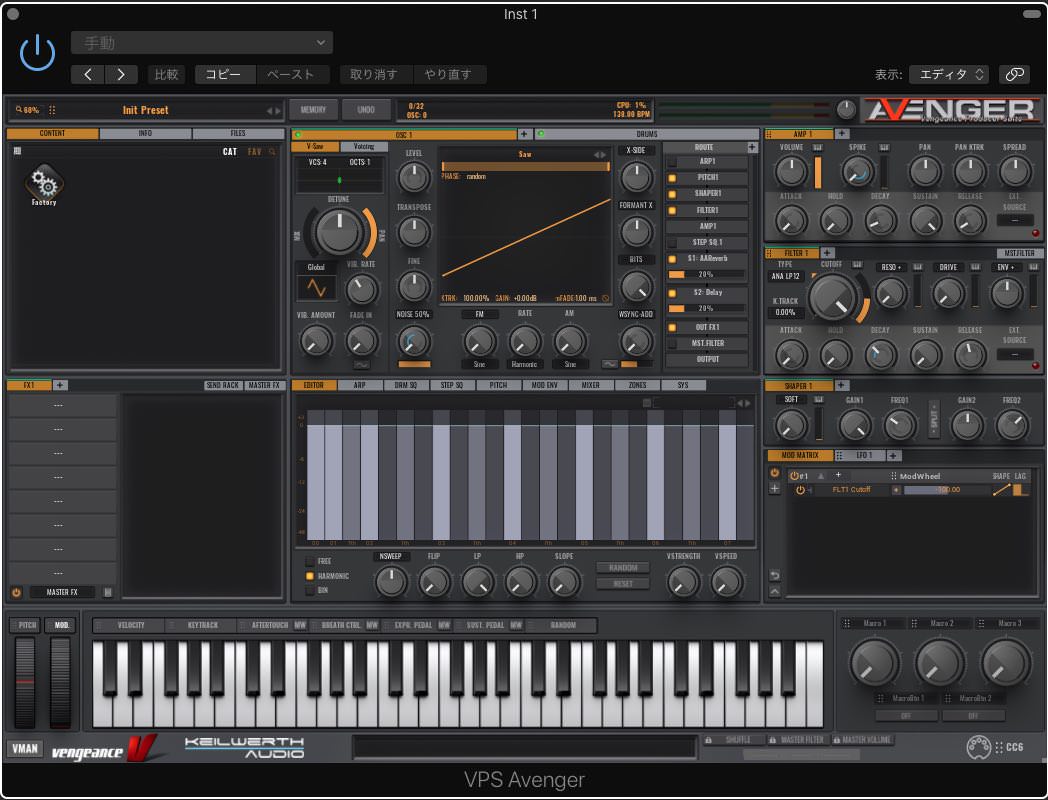Image resolution: width=1048 pixels, height=800 pixels.
Task: Open the Factory content folder
Action: (x=44, y=184)
